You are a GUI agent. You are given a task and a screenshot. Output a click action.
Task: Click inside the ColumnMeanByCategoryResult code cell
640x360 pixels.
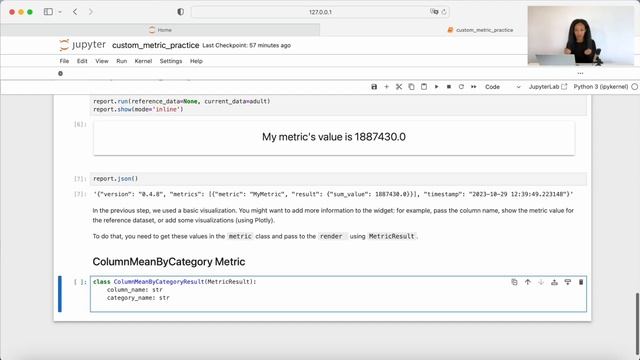tap(338, 294)
